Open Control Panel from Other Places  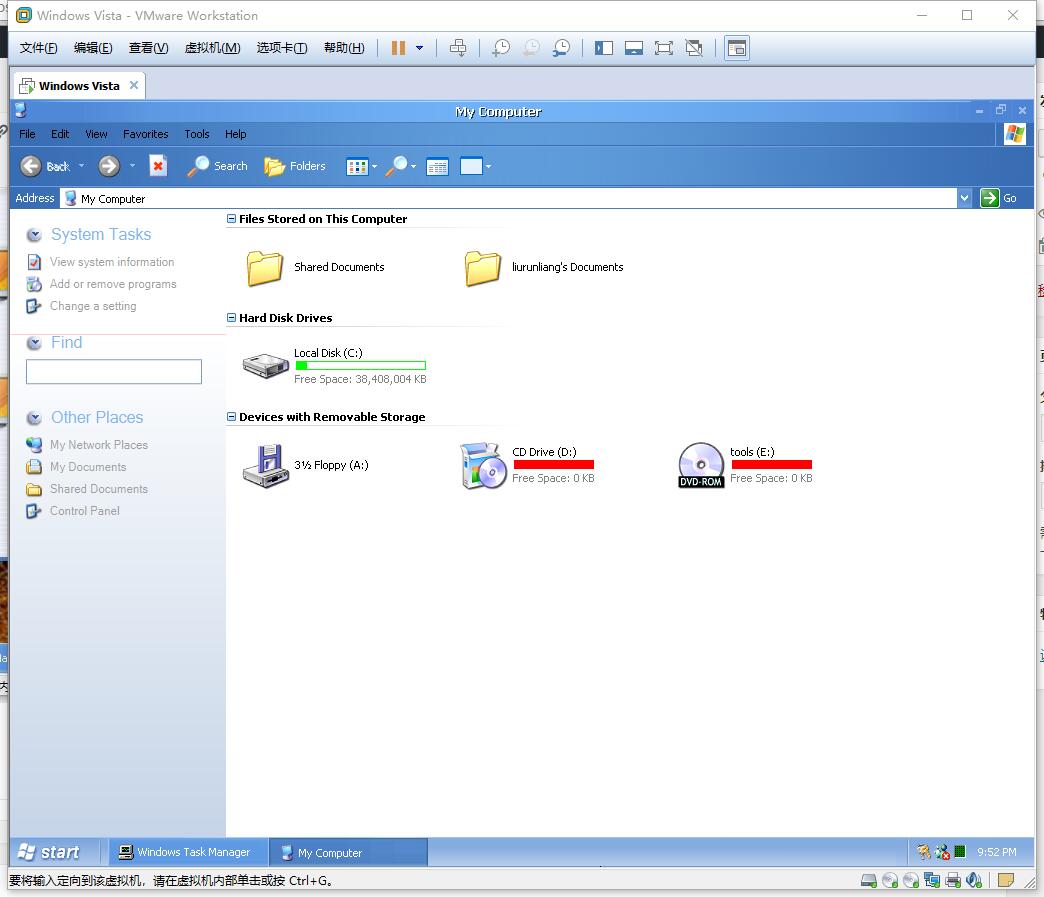[x=85, y=511]
